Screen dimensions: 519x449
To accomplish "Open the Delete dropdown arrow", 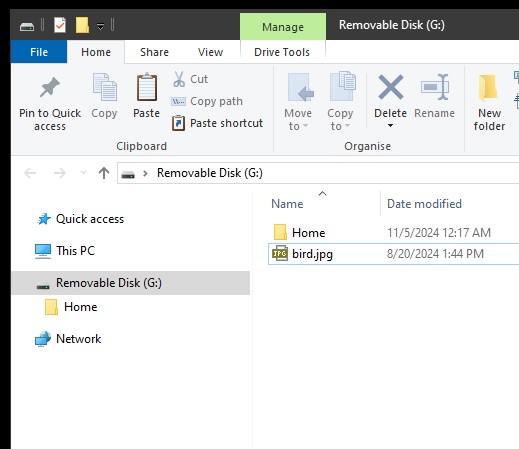I will click(x=390, y=126).
